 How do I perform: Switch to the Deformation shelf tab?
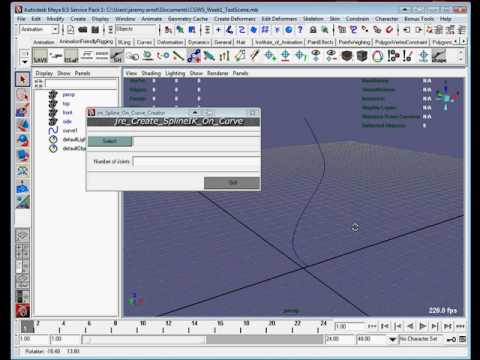pos(170,42)
